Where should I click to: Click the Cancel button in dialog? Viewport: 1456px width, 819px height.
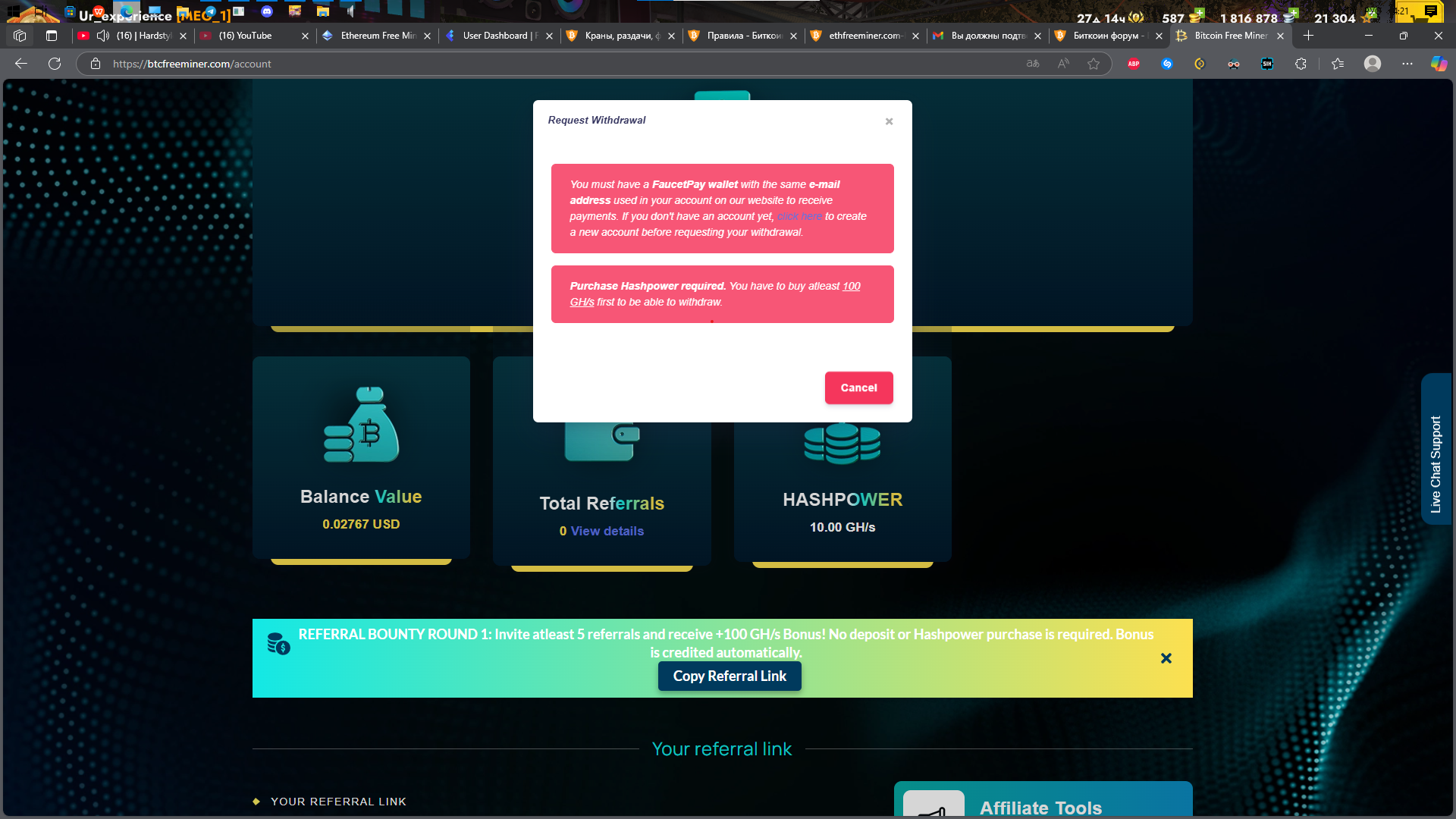click(x=858, y=388)
